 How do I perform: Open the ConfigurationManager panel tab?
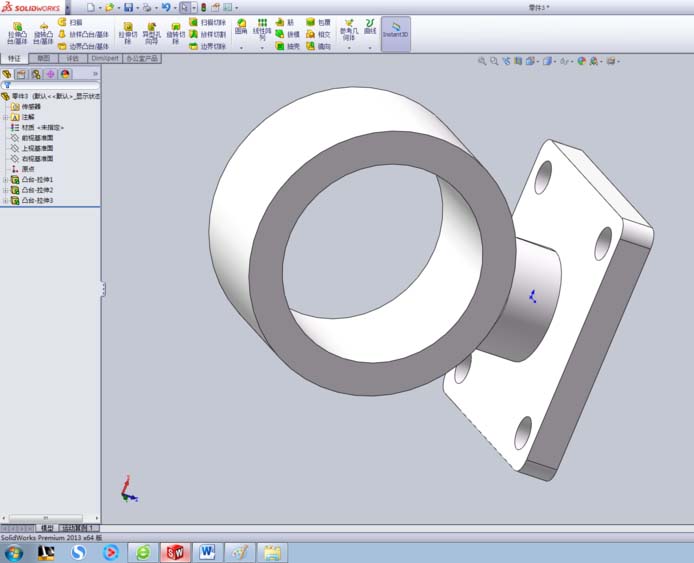point(36,74)
